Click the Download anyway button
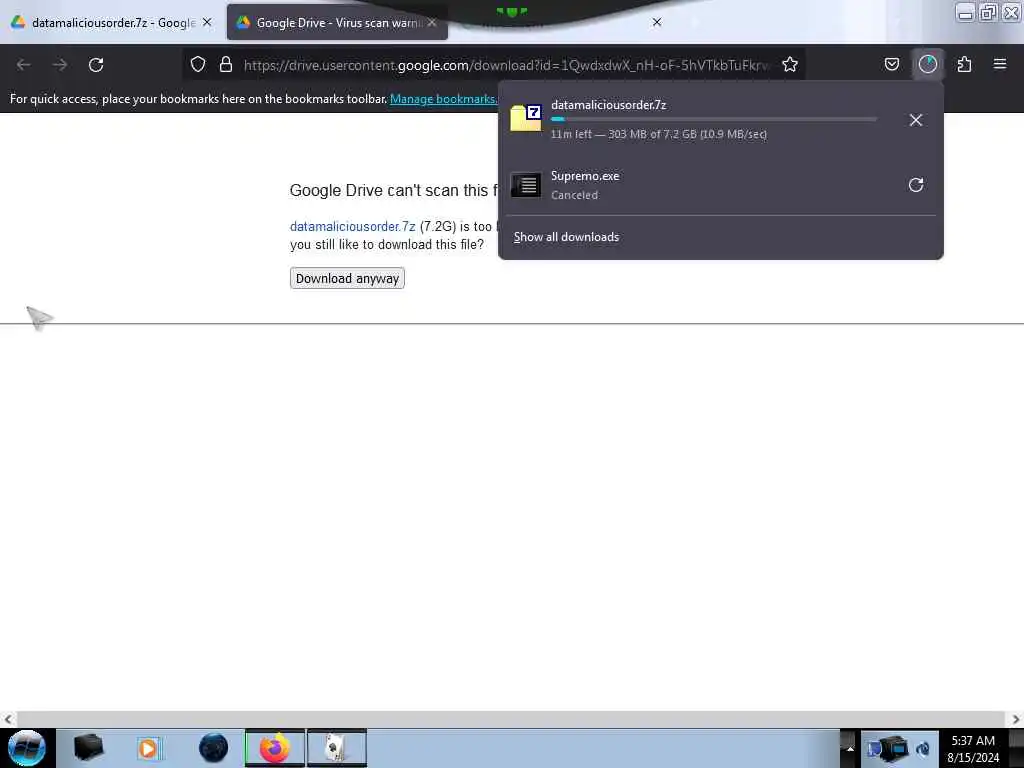The height and width of the screenshot is (768, 1024). pyautogui.click(x=347, y=278)
